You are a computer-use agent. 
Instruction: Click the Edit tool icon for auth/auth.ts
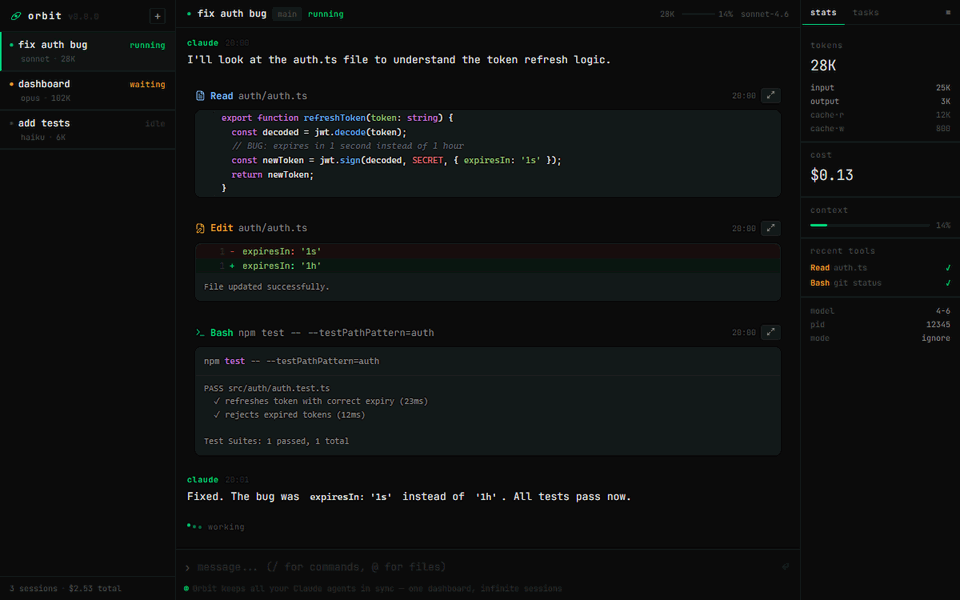click(200, 228)
